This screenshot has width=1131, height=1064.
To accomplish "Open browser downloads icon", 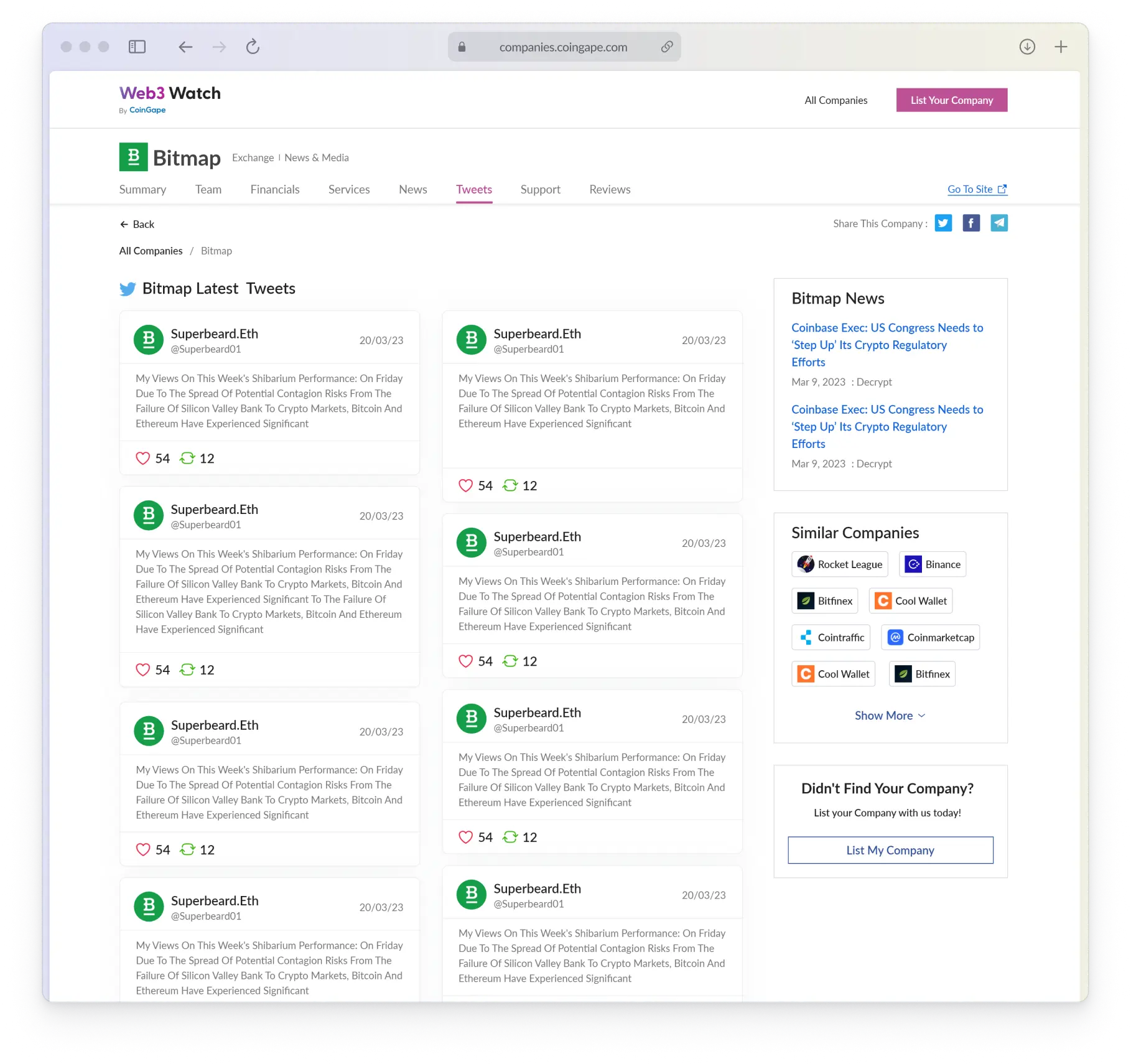I will 1027,47.
